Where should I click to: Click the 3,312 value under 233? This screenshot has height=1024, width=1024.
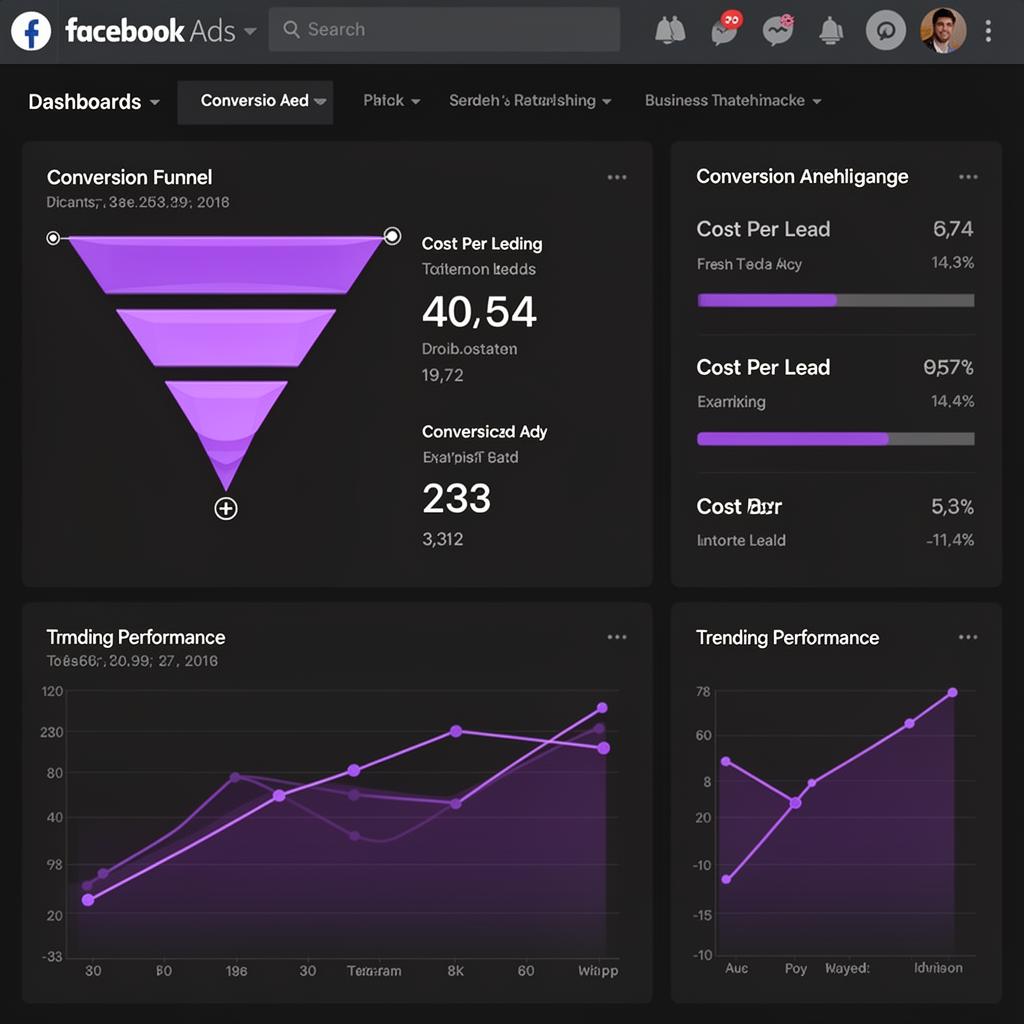(x=443, y=539)
